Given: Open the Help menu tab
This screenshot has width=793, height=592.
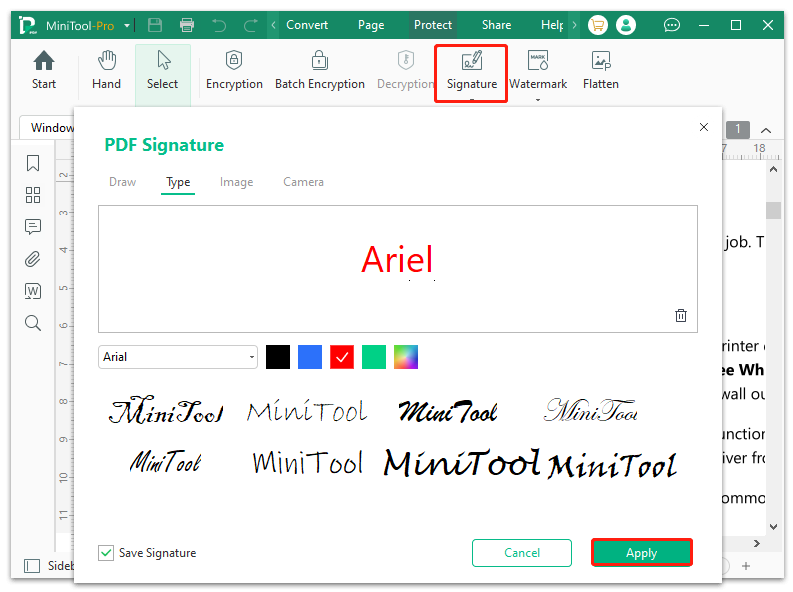Looking at the screenshot, I should [x=552, y=25].
